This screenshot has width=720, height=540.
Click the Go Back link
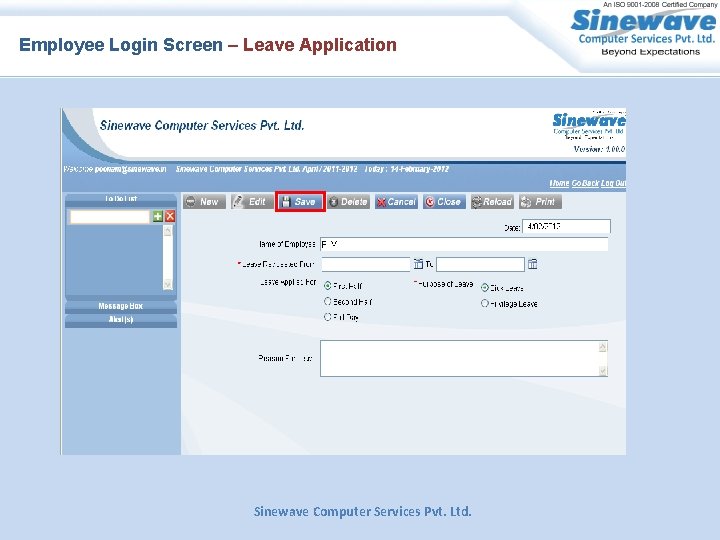tap(585, 183)
